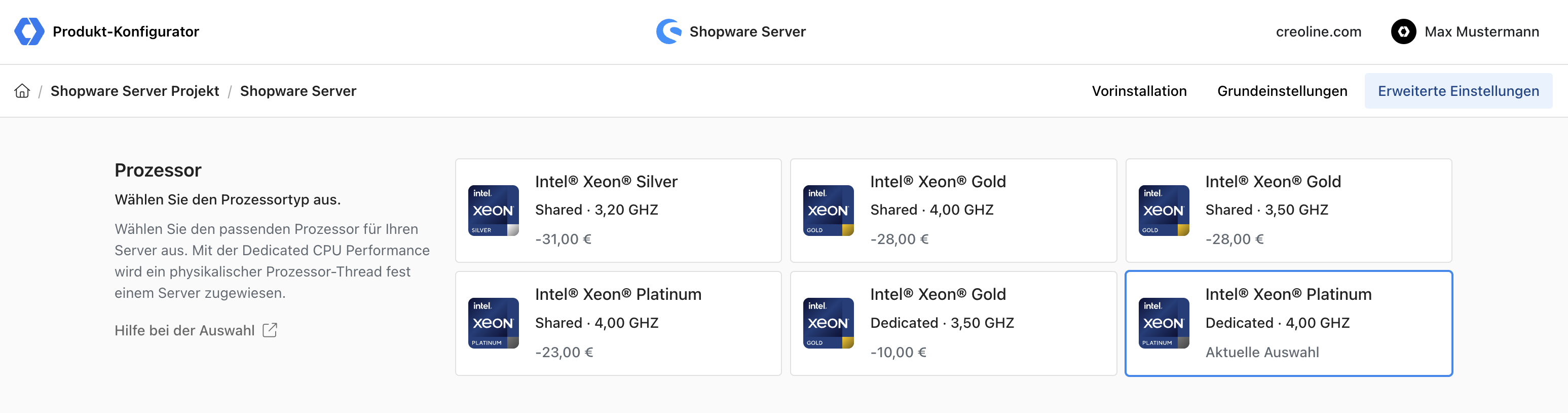
Task: Click the Max Mustermann user name
Action: 1481,31
